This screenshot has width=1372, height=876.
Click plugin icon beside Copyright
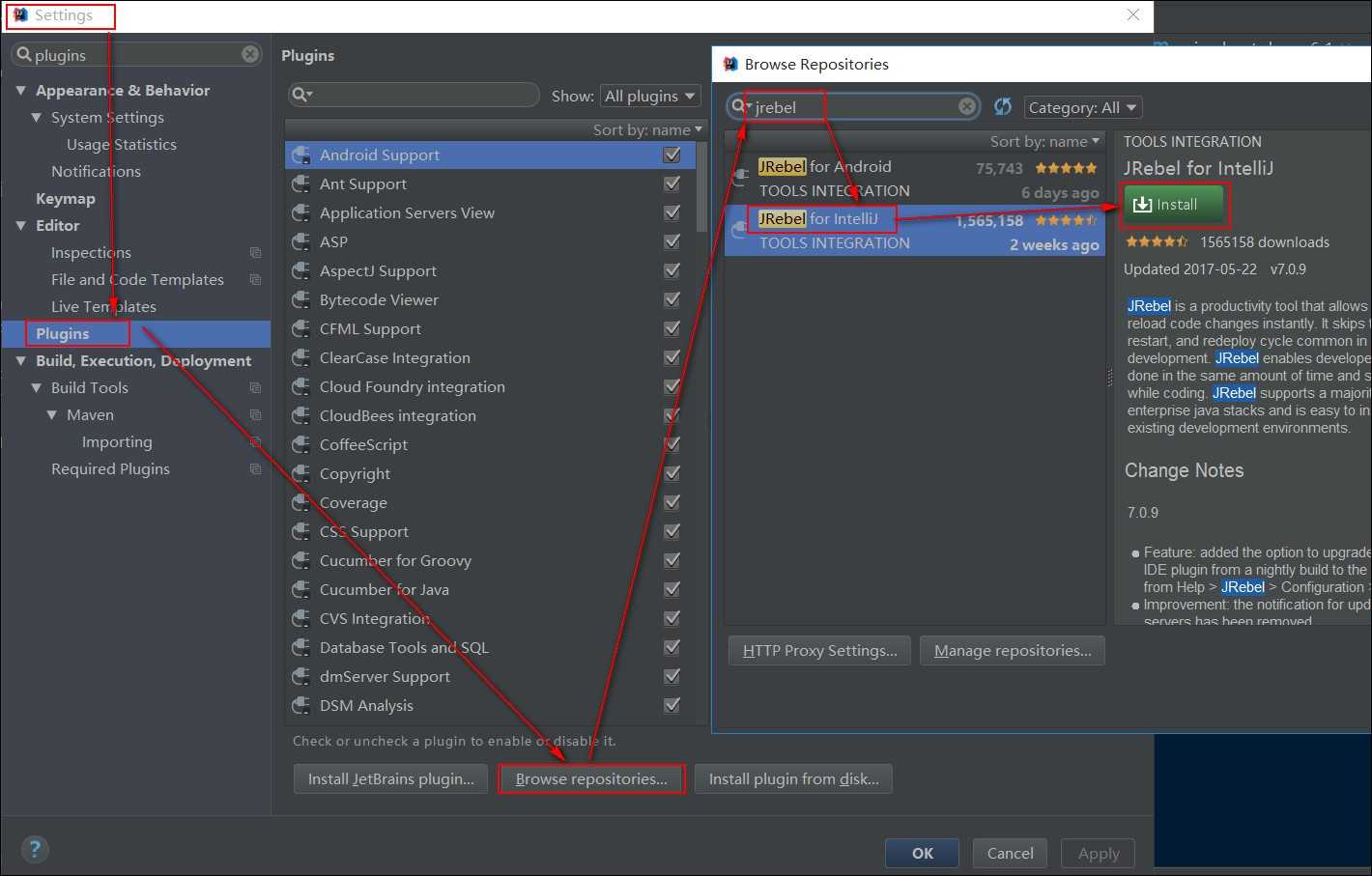(x=301, y=473)
